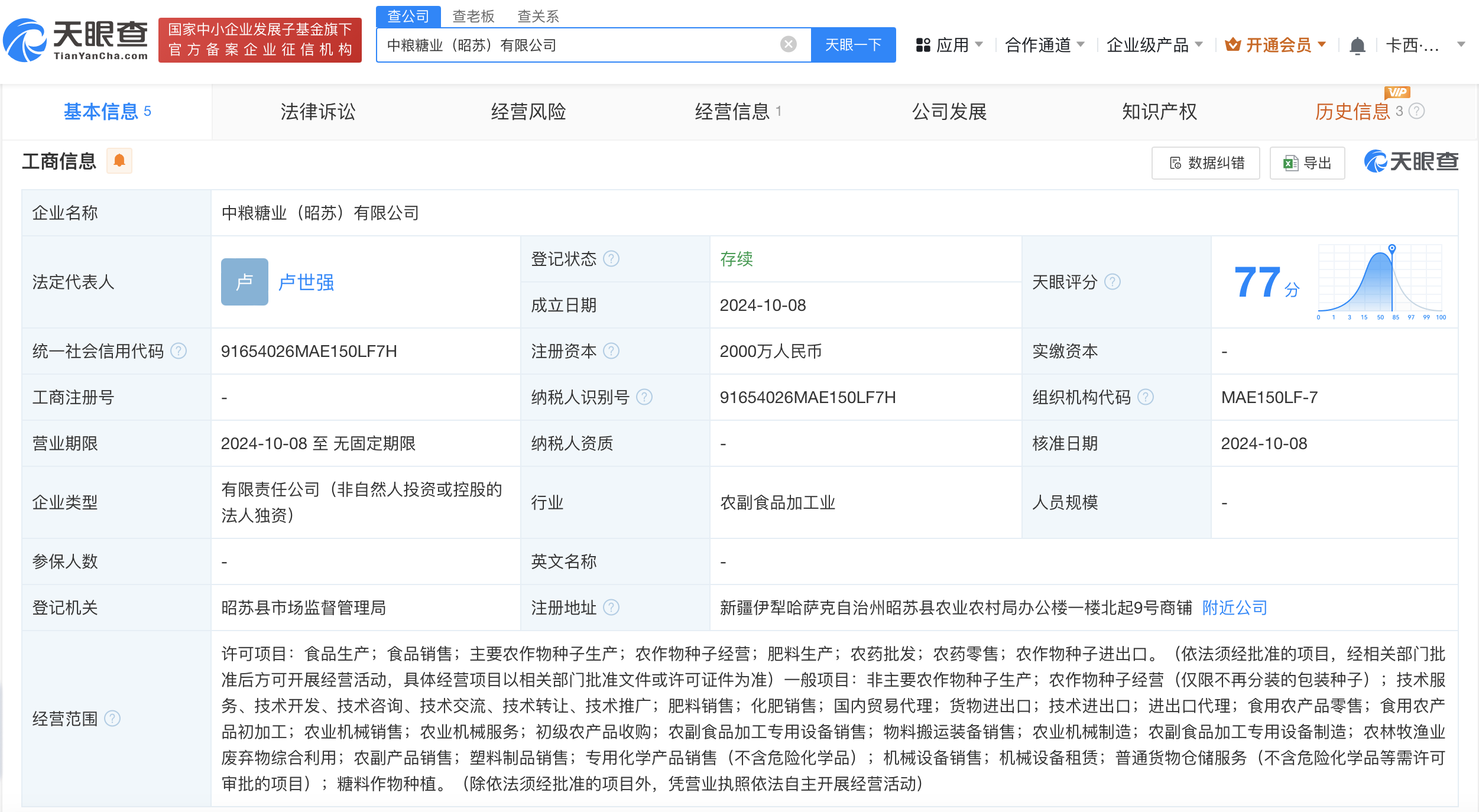1479x812 pixels.
Task: Click the help icon beside 统一社会信用代码
Action: click(179, 350)
